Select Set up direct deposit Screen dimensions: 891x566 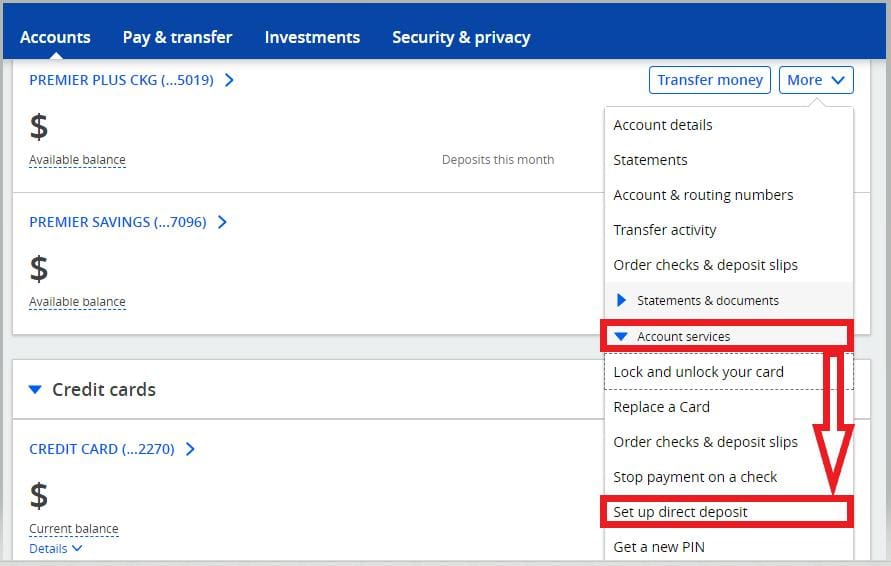tap(680, 512)
